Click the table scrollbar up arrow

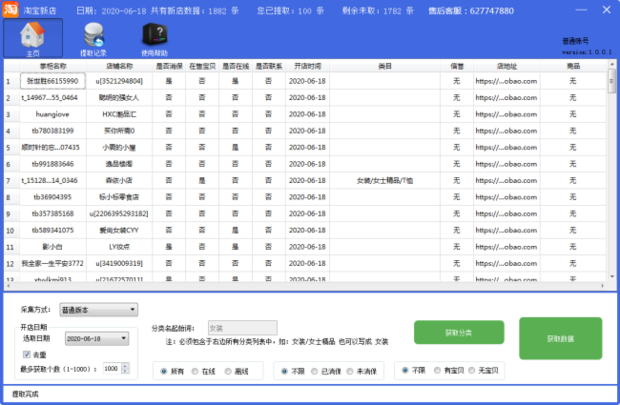[x=612, y=64]
